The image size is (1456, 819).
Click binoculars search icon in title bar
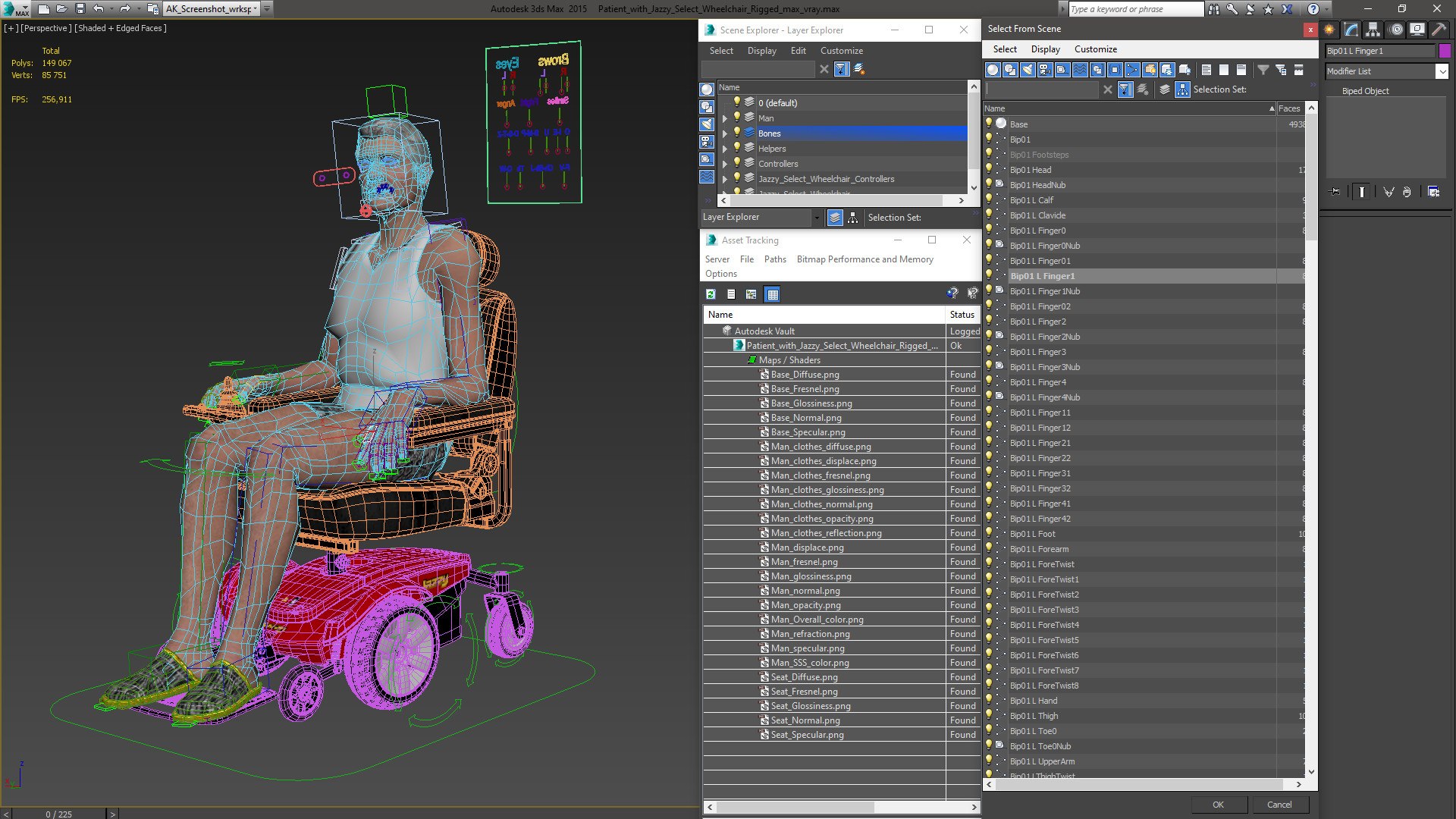(1214, 9)
